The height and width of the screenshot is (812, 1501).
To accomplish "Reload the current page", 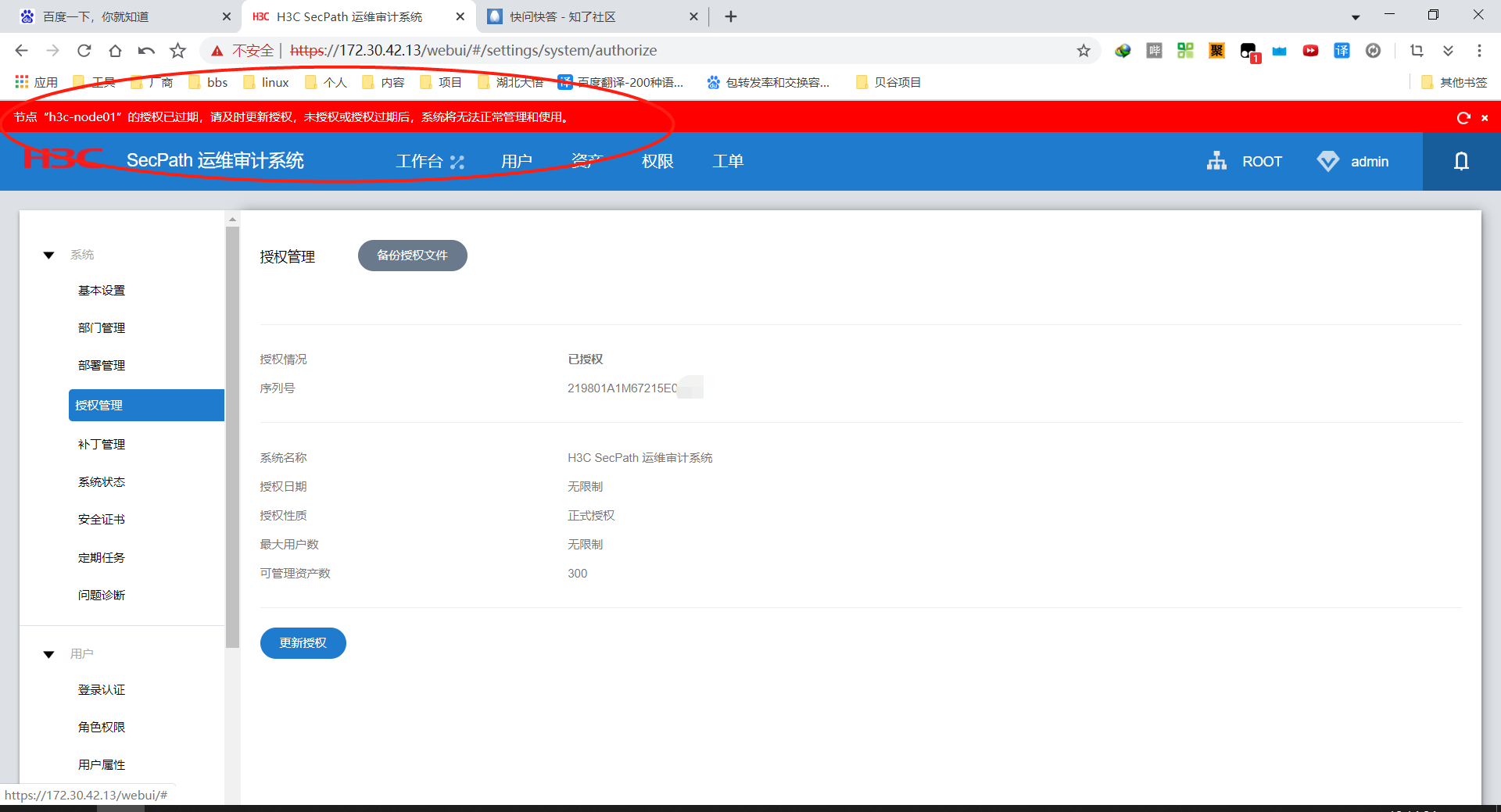I will (x=84, y=51).
